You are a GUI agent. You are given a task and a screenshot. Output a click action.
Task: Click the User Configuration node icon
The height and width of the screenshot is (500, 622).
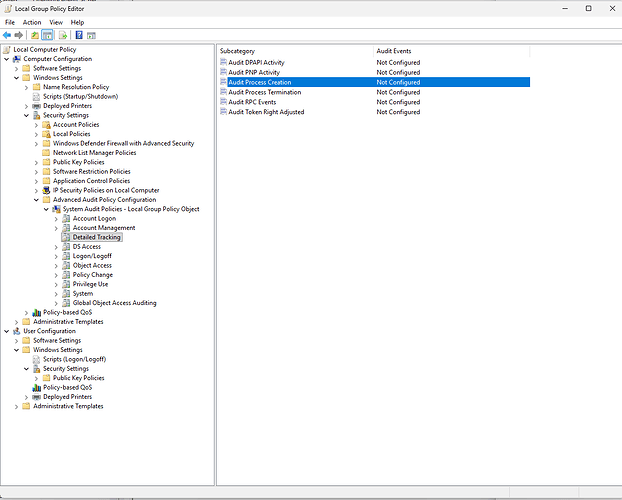pos(17,331)
